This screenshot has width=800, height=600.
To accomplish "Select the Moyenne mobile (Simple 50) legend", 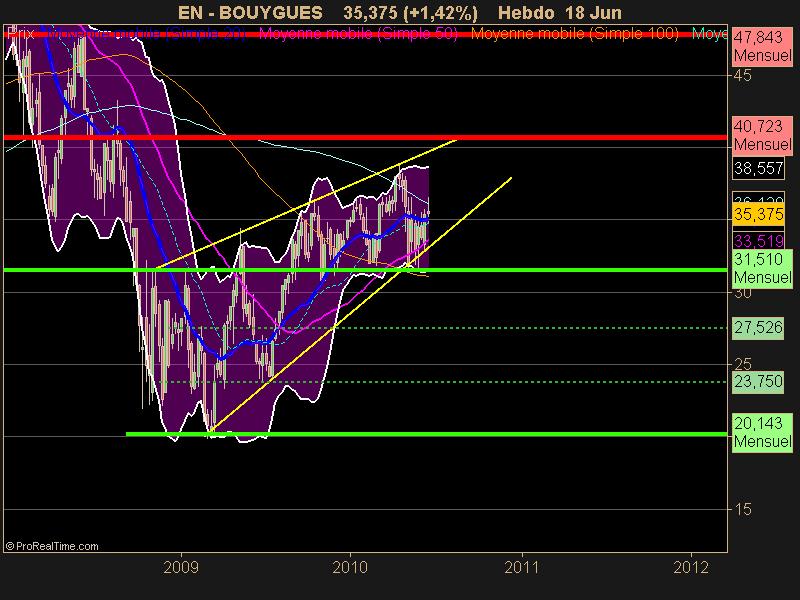I will 358,34.
